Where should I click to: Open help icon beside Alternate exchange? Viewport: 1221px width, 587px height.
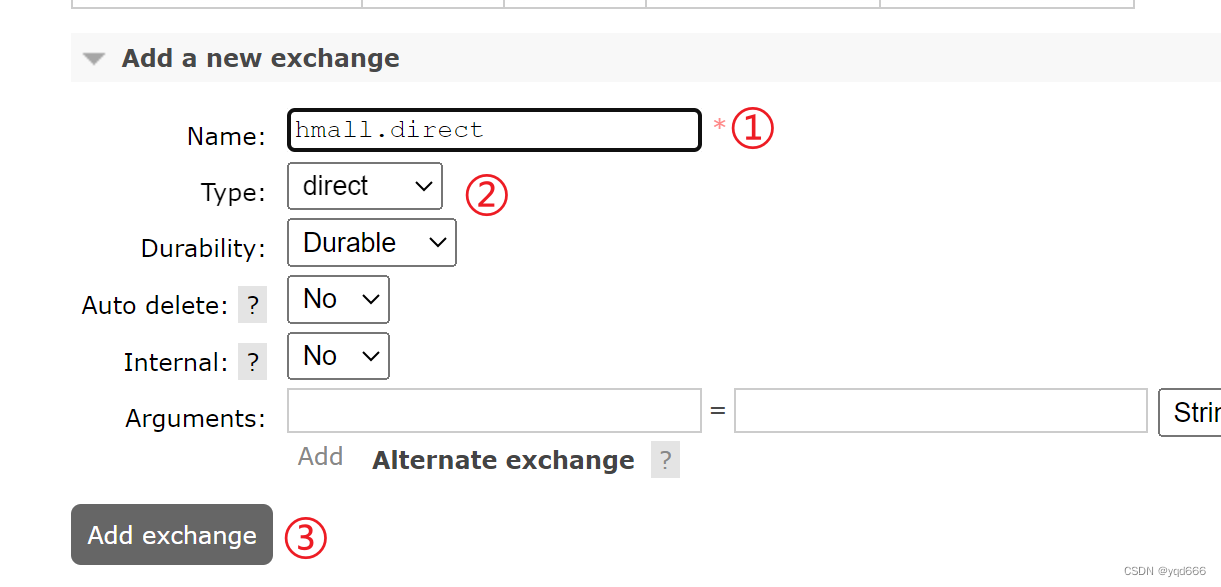[x=665, y=461]
